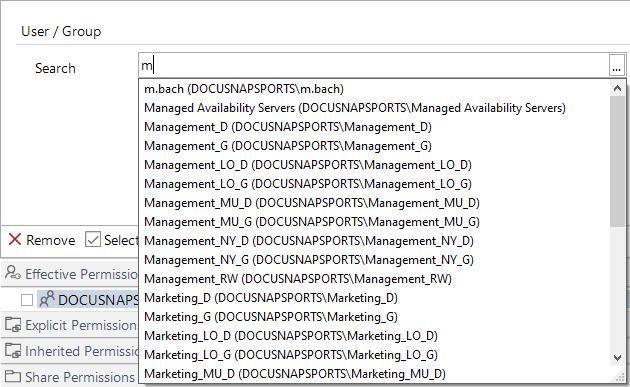Image resolution: width=630 pixels, height=387 pixels.
Task: Click the resize grip of suggestion list
Action: click(x=619, y=376)
